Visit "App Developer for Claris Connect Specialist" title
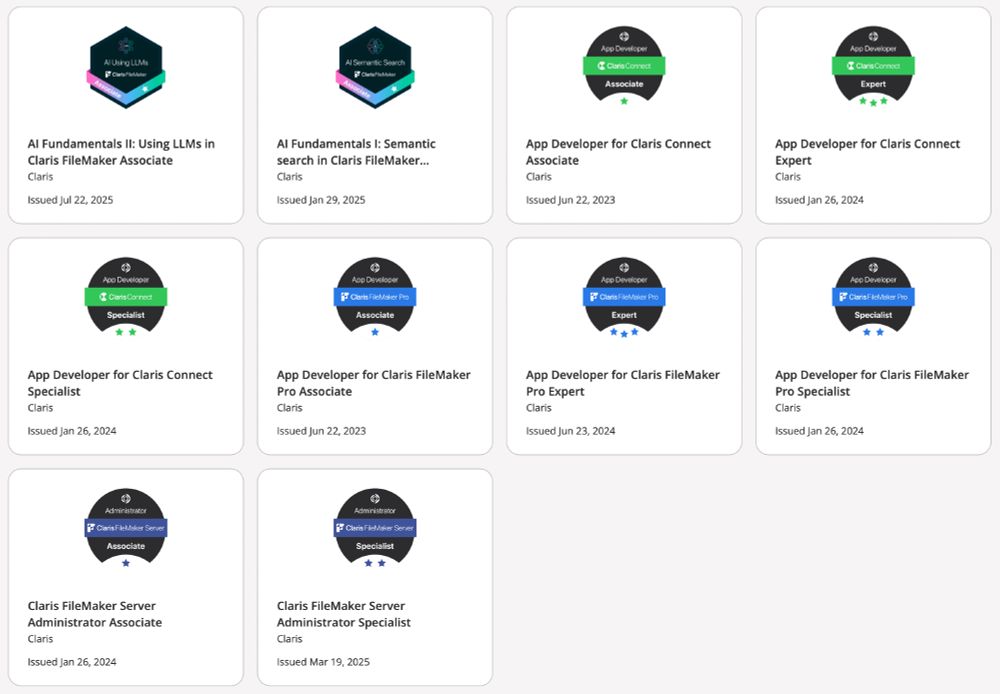Screen dimensions: 1000x694 click(x=120, y=383)
